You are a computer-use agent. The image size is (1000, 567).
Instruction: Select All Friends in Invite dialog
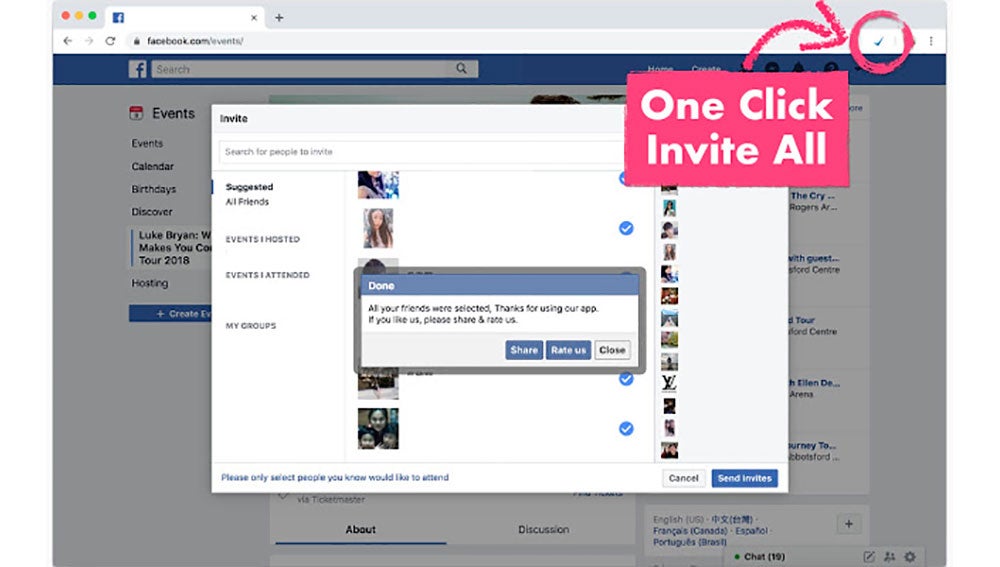point(247,202)
